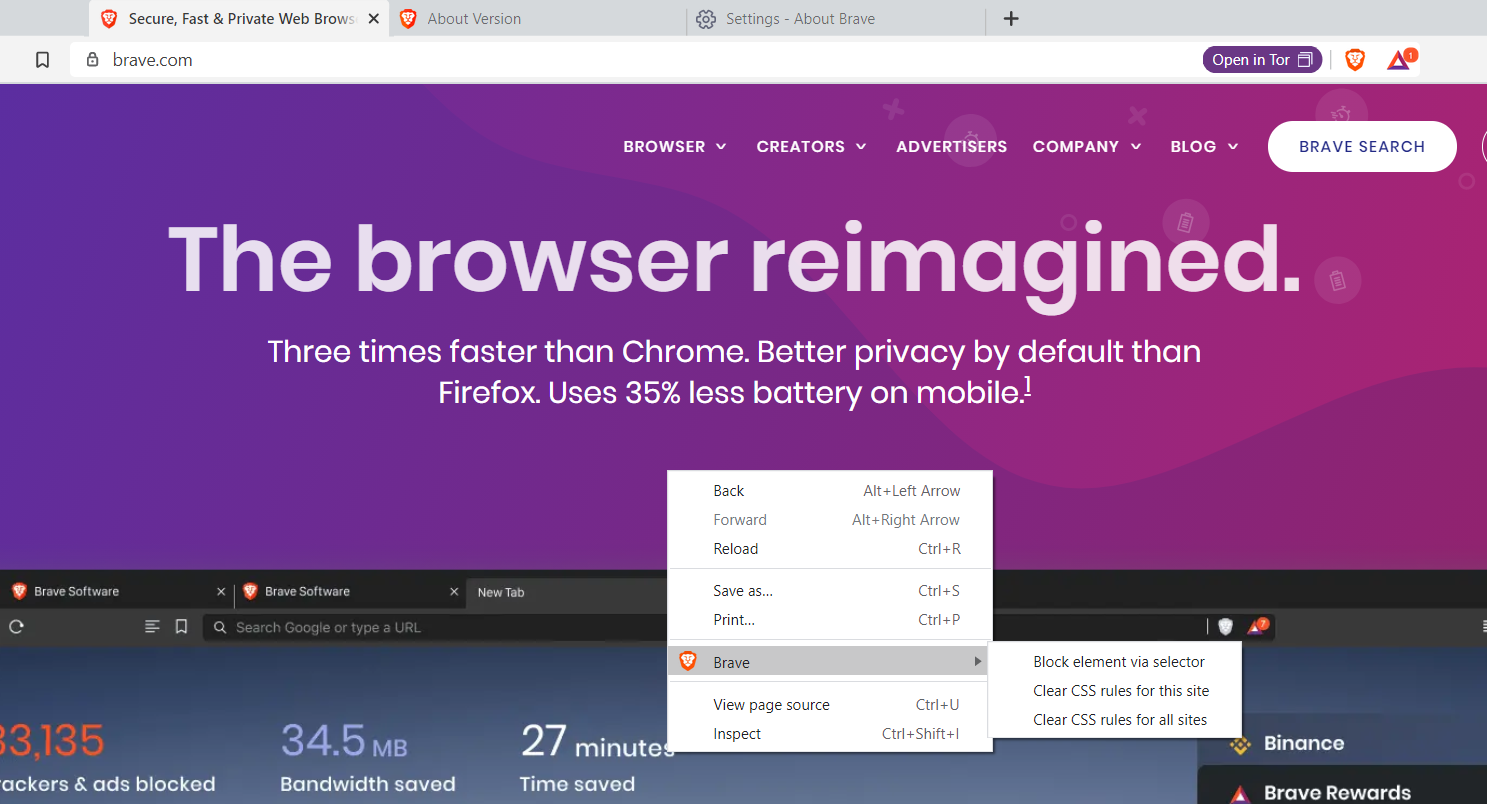Choose Reload from the context menu

830,549
